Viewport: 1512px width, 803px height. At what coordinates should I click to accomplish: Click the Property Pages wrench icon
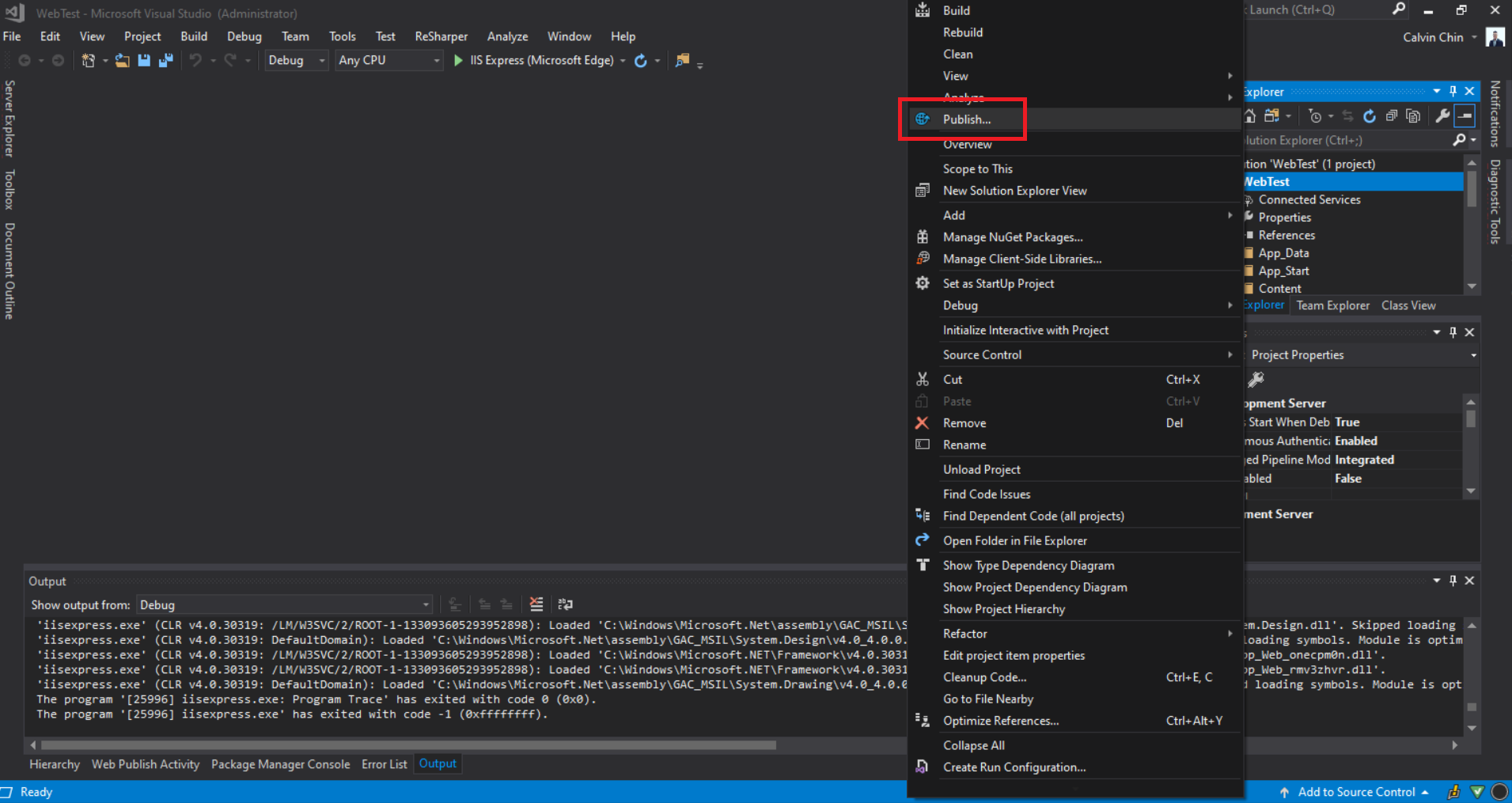(1256, 380)
